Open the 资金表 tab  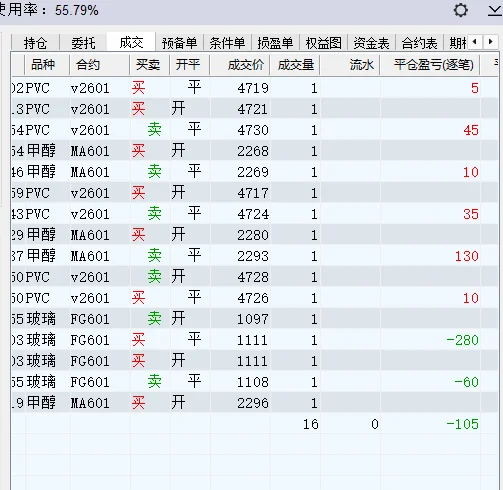coord(371,43)
